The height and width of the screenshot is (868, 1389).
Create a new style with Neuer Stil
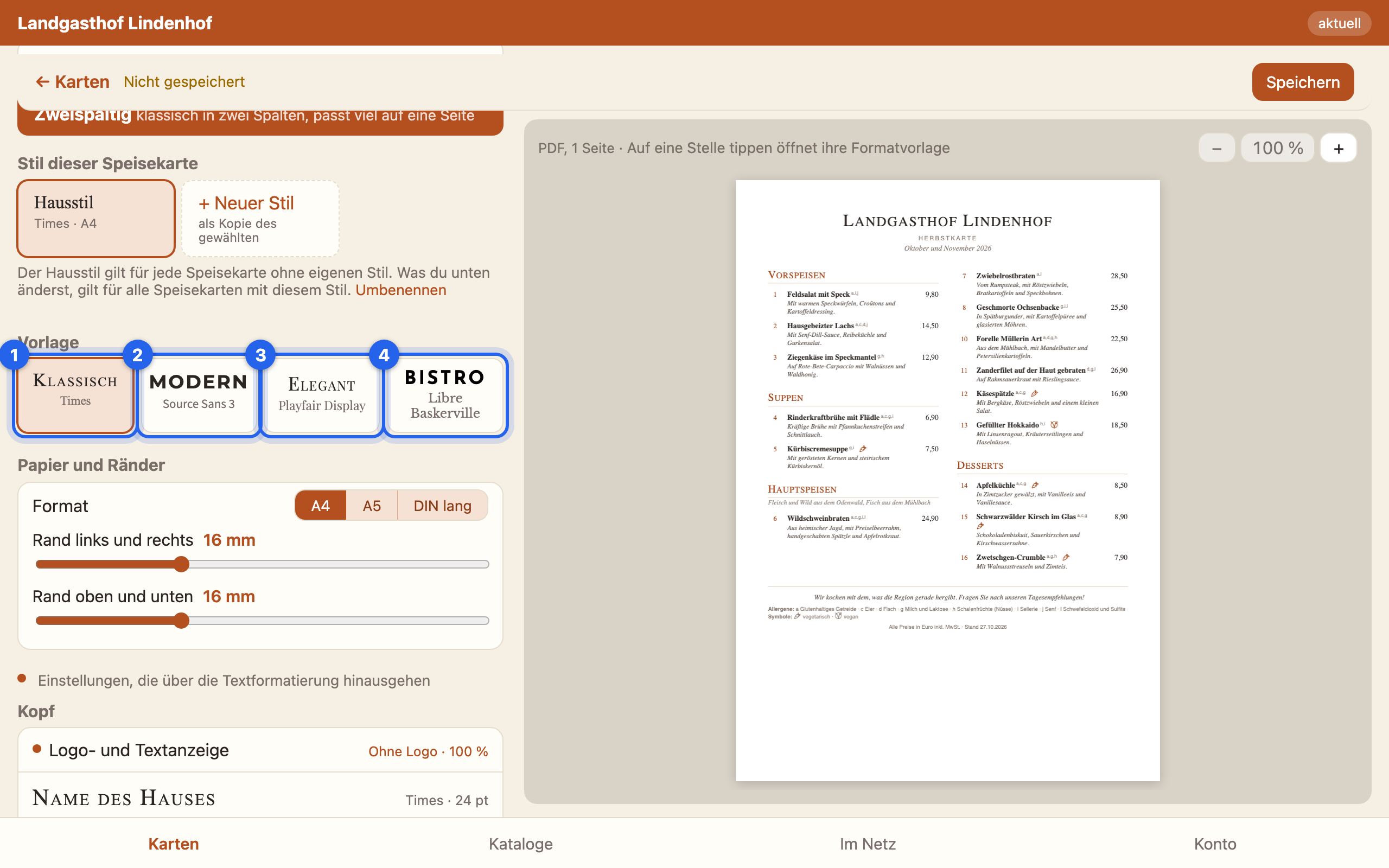(x=260, y=219)
